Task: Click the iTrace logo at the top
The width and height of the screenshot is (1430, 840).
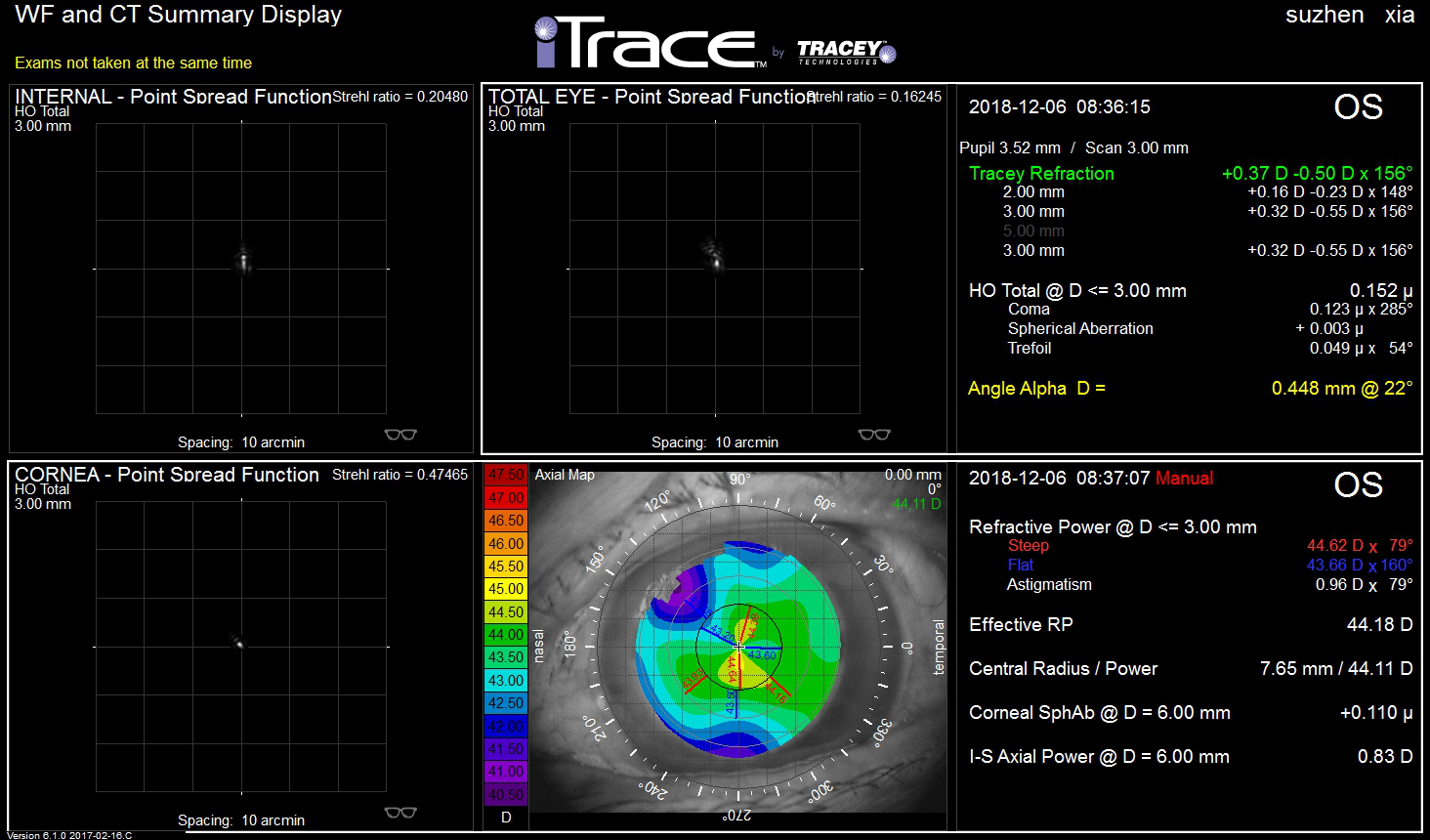Action: [x=651, y=43]
